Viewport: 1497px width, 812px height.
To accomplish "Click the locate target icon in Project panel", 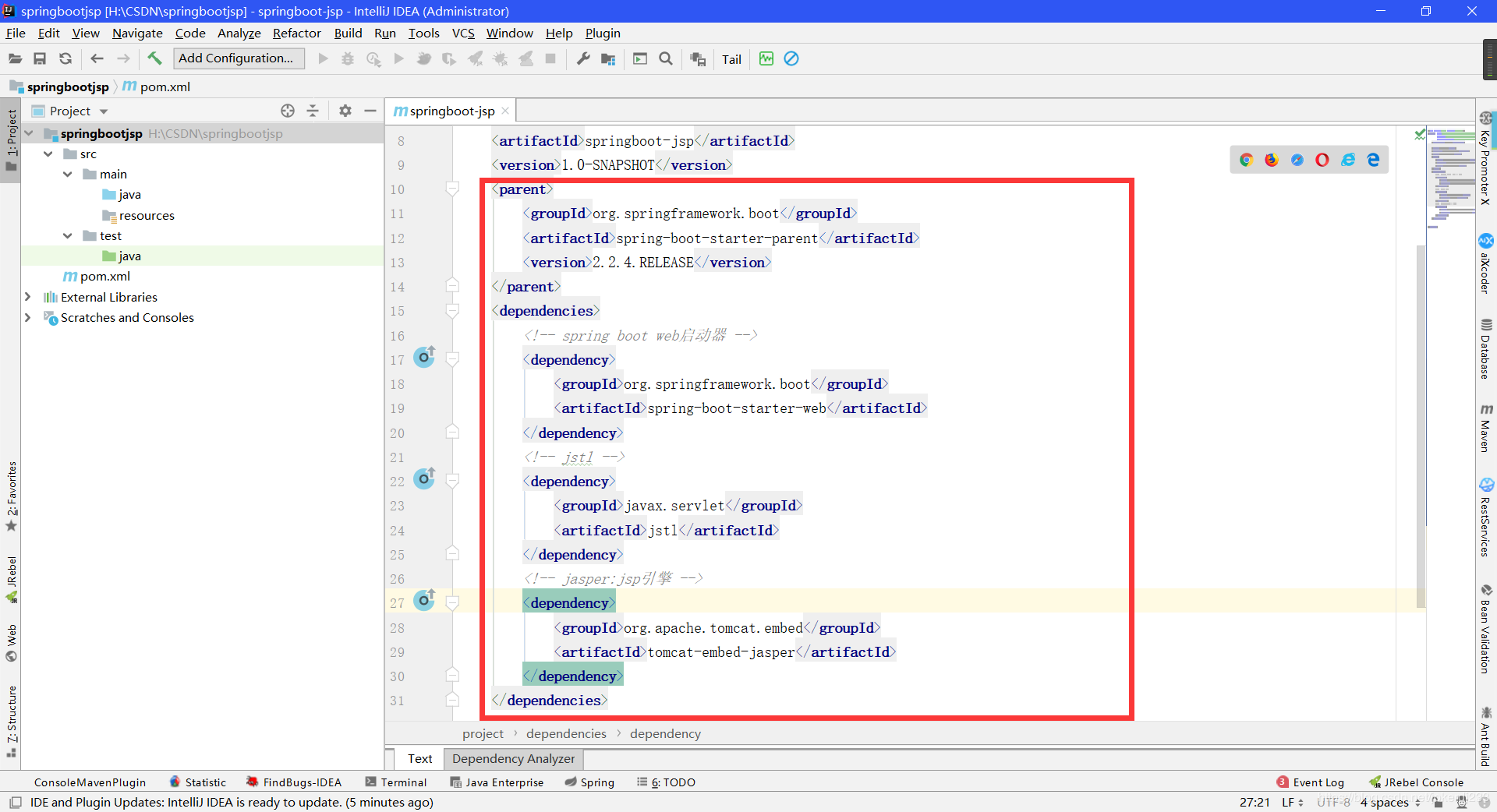I will (x=288, y=111).
